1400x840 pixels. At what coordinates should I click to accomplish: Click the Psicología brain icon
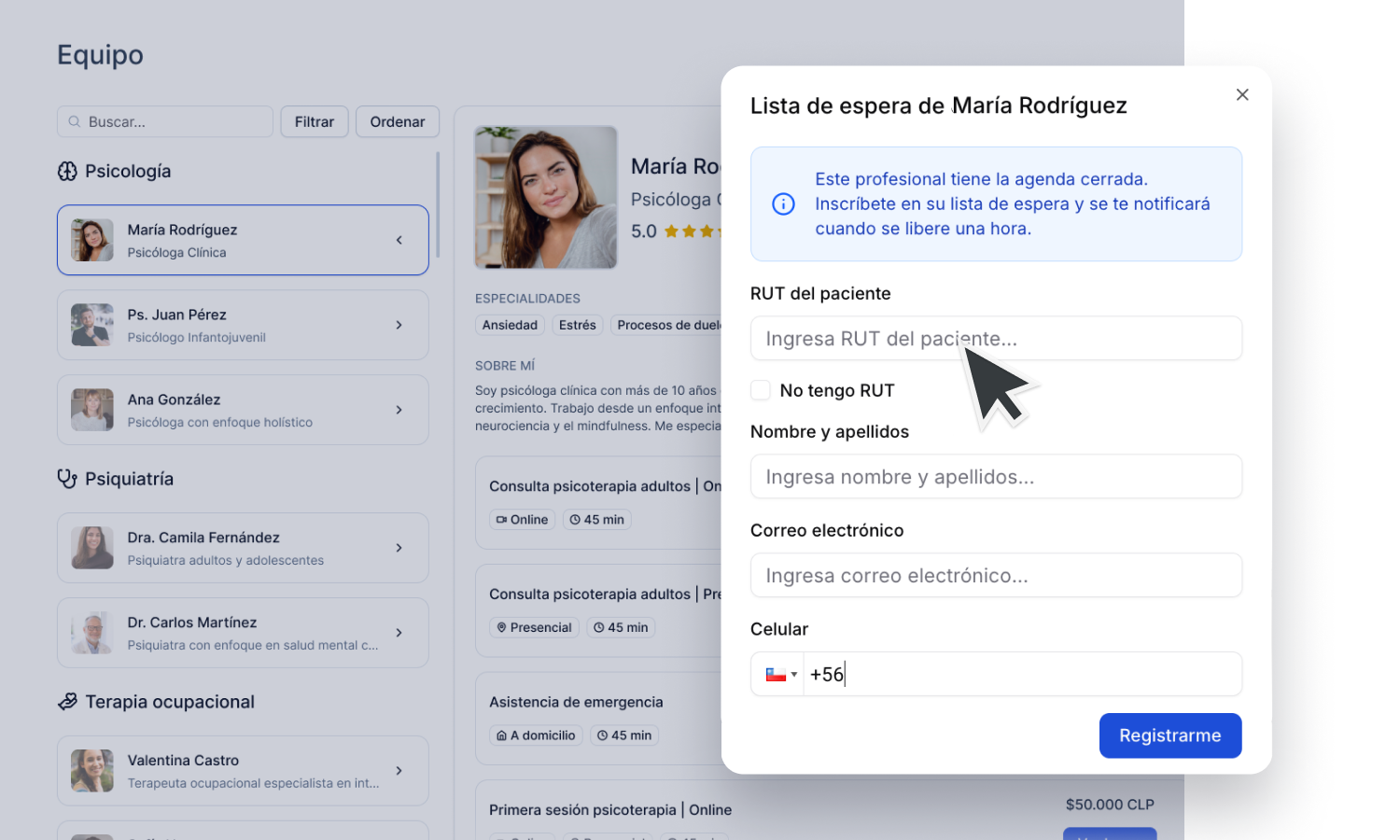click(x=67, y=171)
